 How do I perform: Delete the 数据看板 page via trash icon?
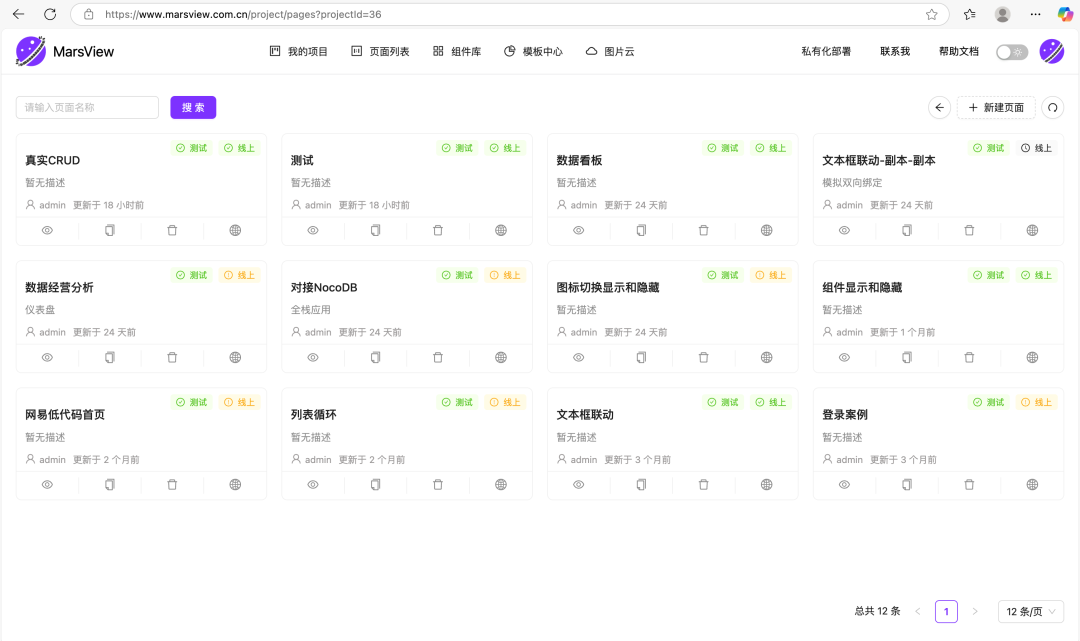coord(703,230)
